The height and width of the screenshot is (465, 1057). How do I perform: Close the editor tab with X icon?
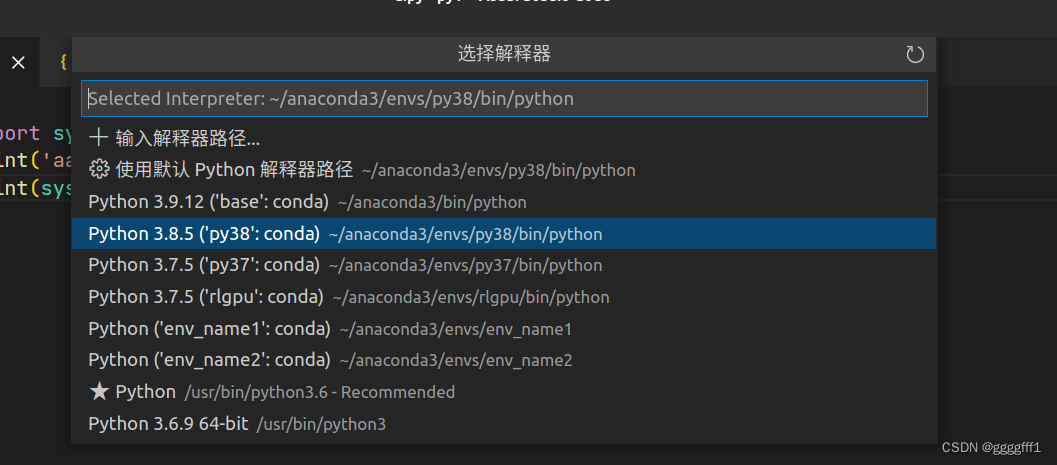pos(18,63)
